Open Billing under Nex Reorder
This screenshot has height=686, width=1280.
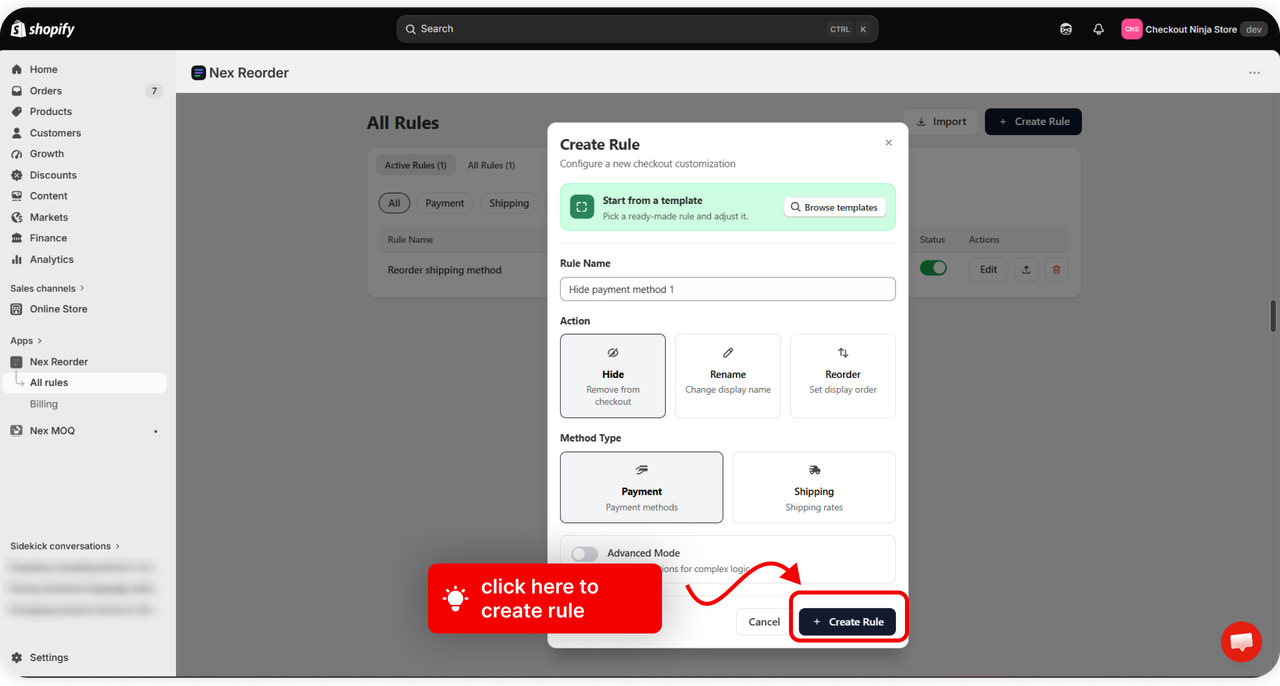[x=44, y=404]
